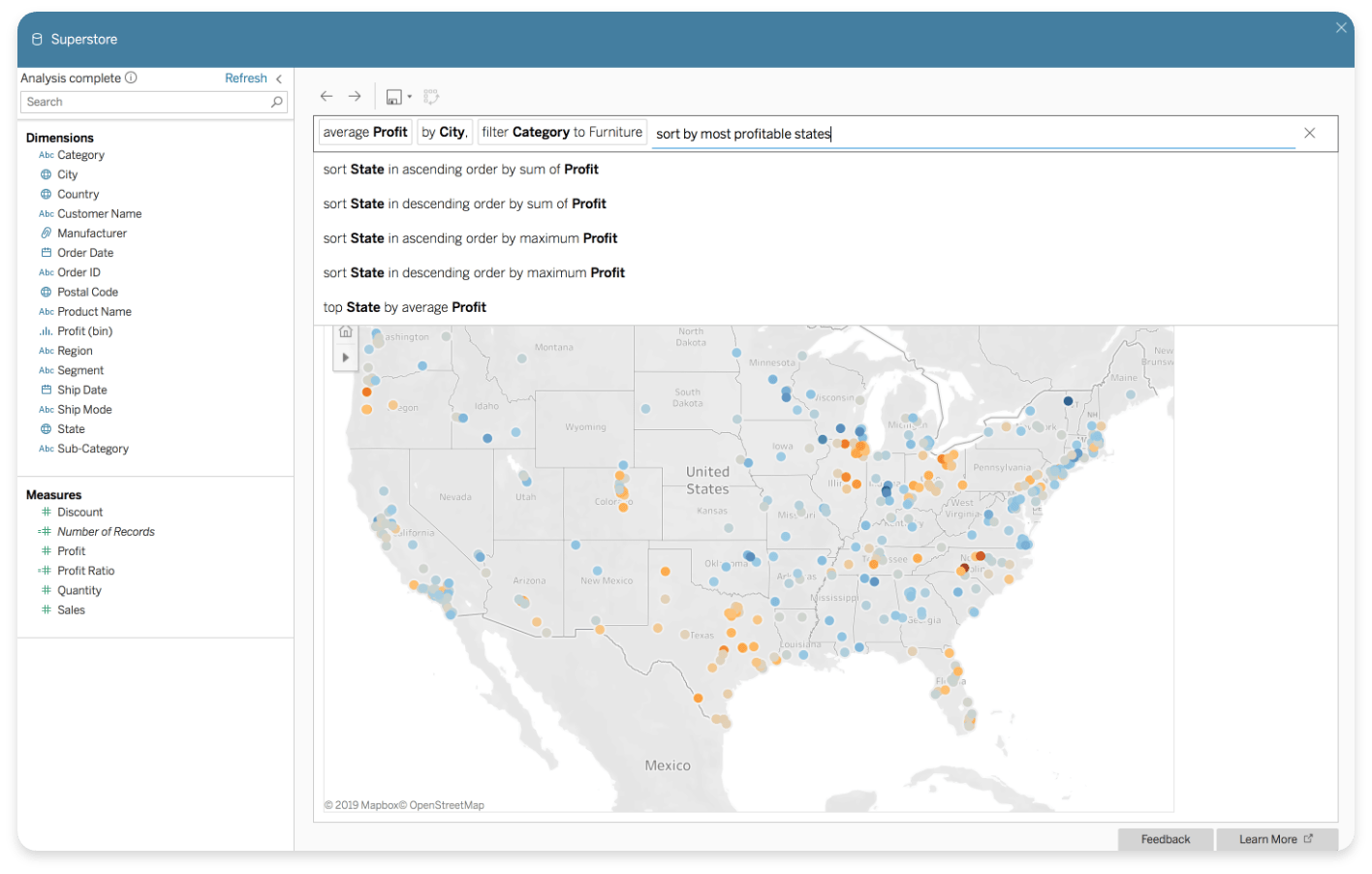This screenshot has width=1372, height=874.
Task: Select the Profit Ratio measure
Action: coord(85,571)
